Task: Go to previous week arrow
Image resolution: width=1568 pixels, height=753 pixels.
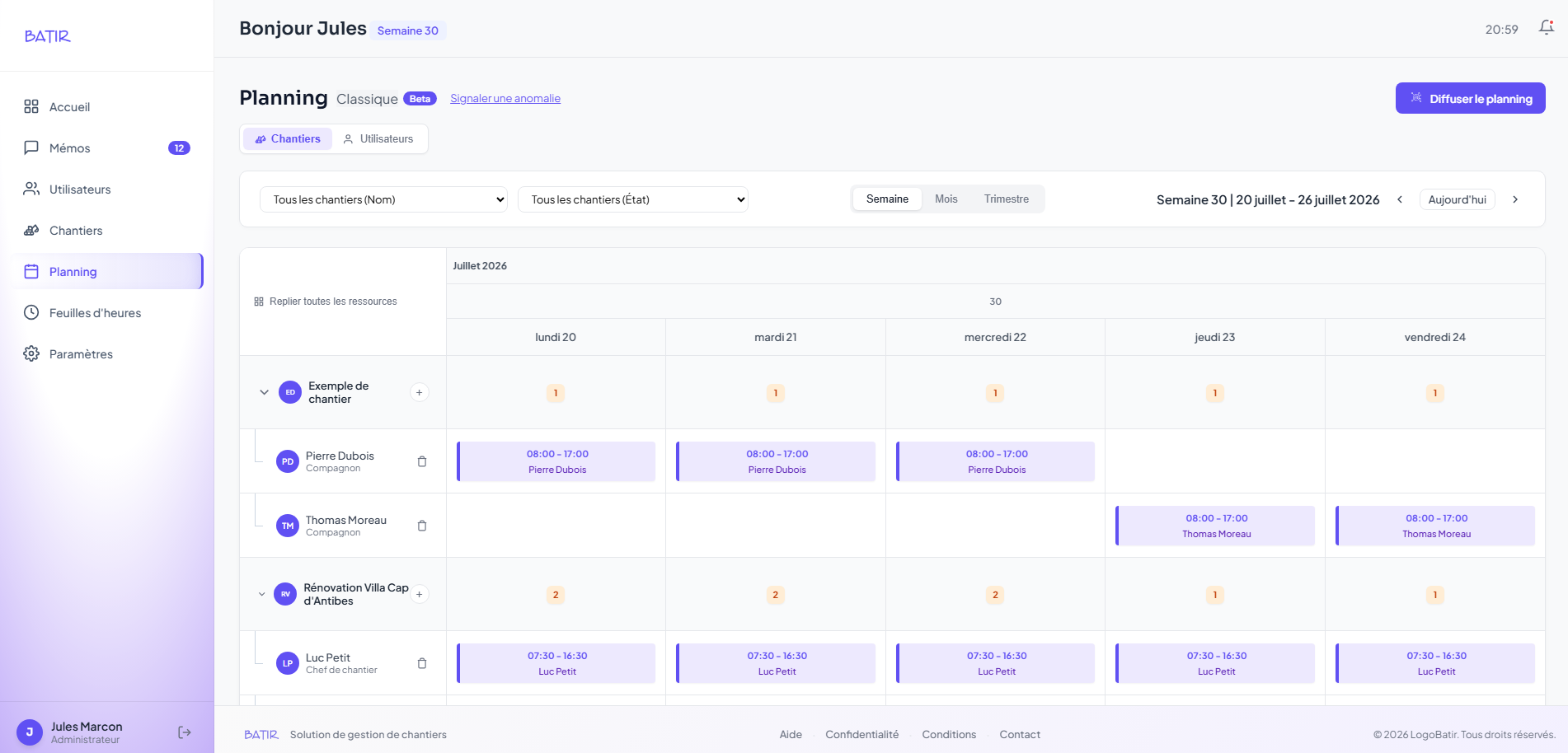Action: [1400, 199]
